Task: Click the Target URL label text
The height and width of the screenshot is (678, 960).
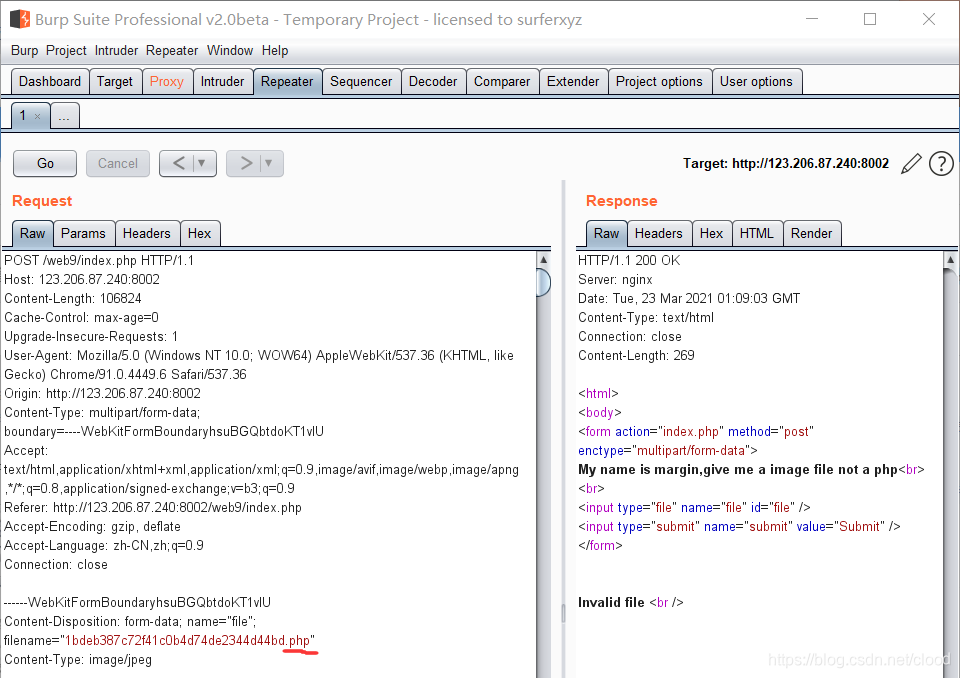Action: click(x=786, y=164)
